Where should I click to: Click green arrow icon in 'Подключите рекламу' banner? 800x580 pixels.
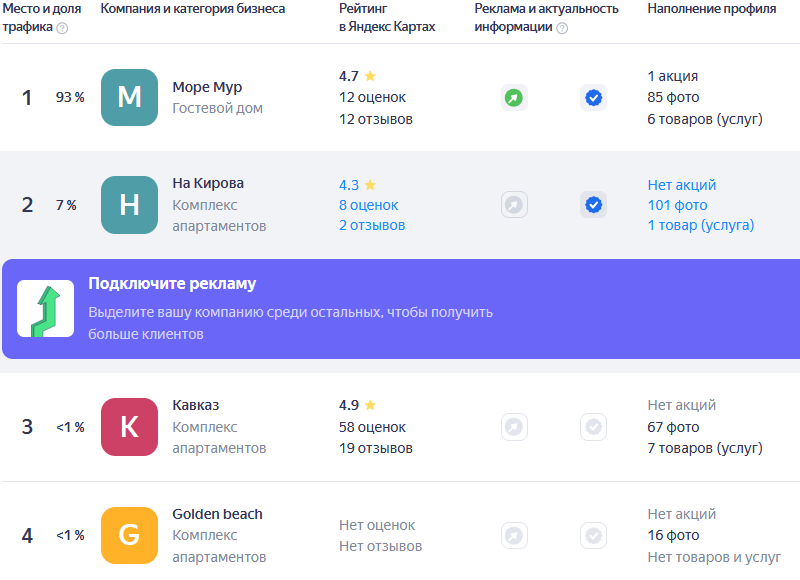coord(45,309)
